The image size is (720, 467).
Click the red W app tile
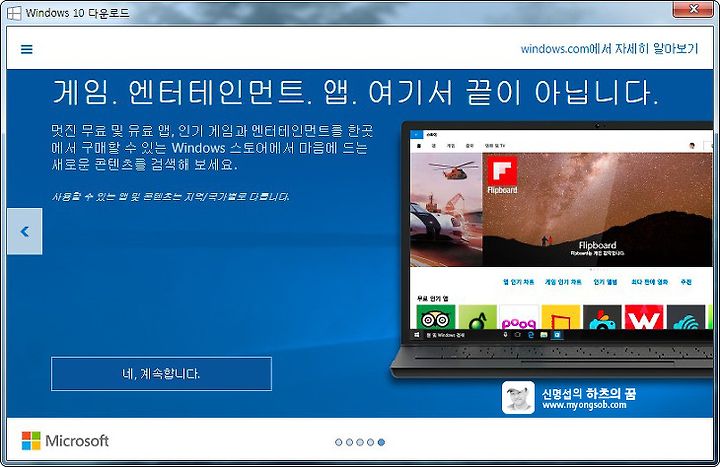[x=644, y=317]
